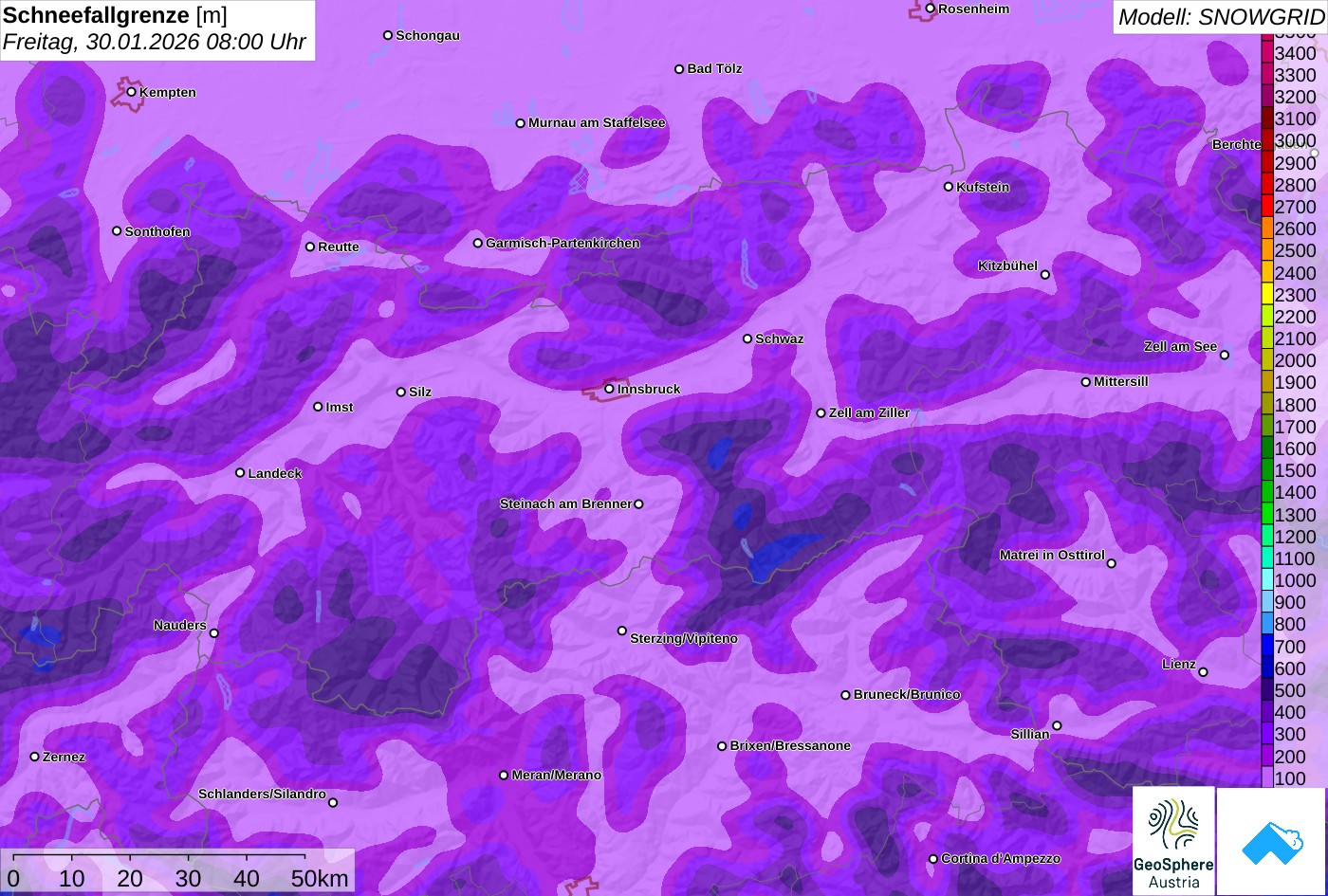Image resolution: width=1328 pixels, height=896 pixels.
Task: Click the 2300 m yellow legend swatch
Action: (1267, 294)
